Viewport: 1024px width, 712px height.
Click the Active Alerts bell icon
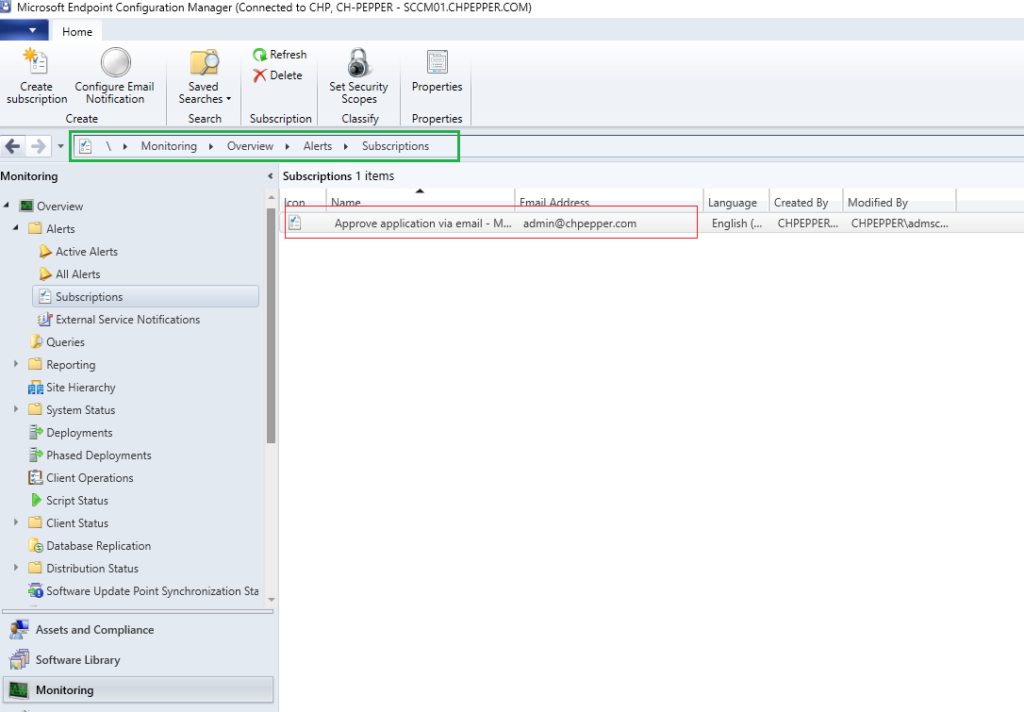click(45, 251)
